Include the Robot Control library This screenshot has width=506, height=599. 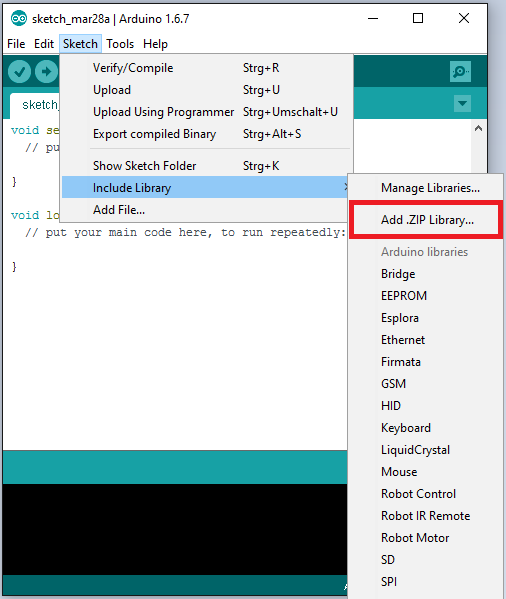tap(425, 494)
